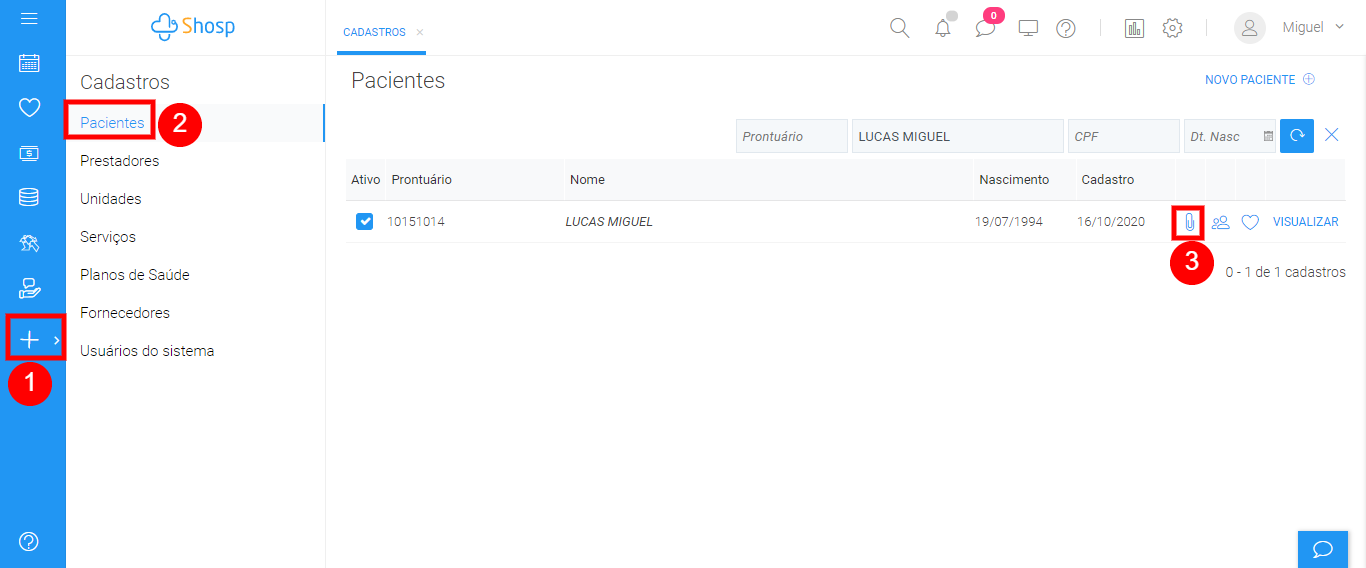The image size is (1366, 568).
Task: Open the financial money icon in the sidebar
Action: 29,153
